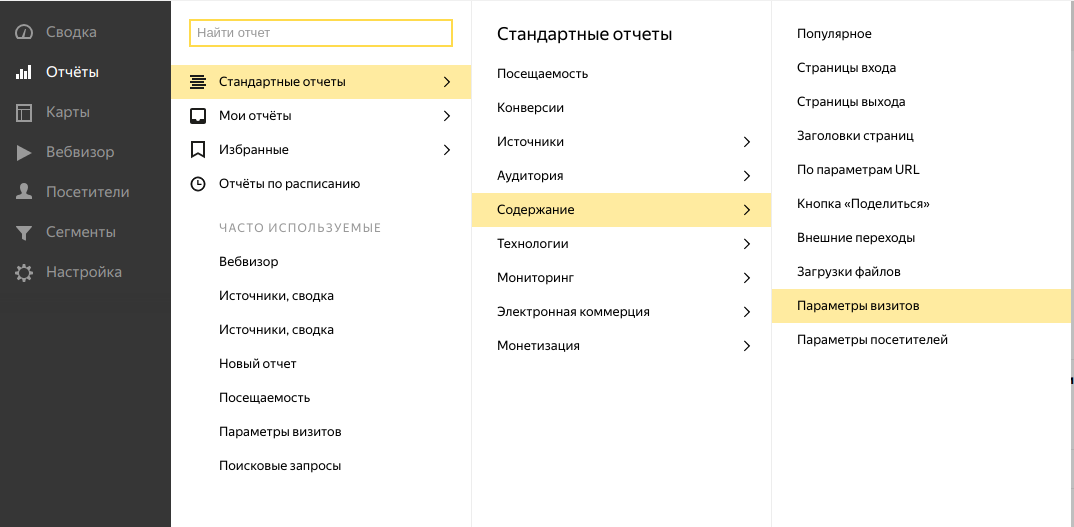Click the Вебвизор play icon
The image size is (1074, 527).
(24, 152)
